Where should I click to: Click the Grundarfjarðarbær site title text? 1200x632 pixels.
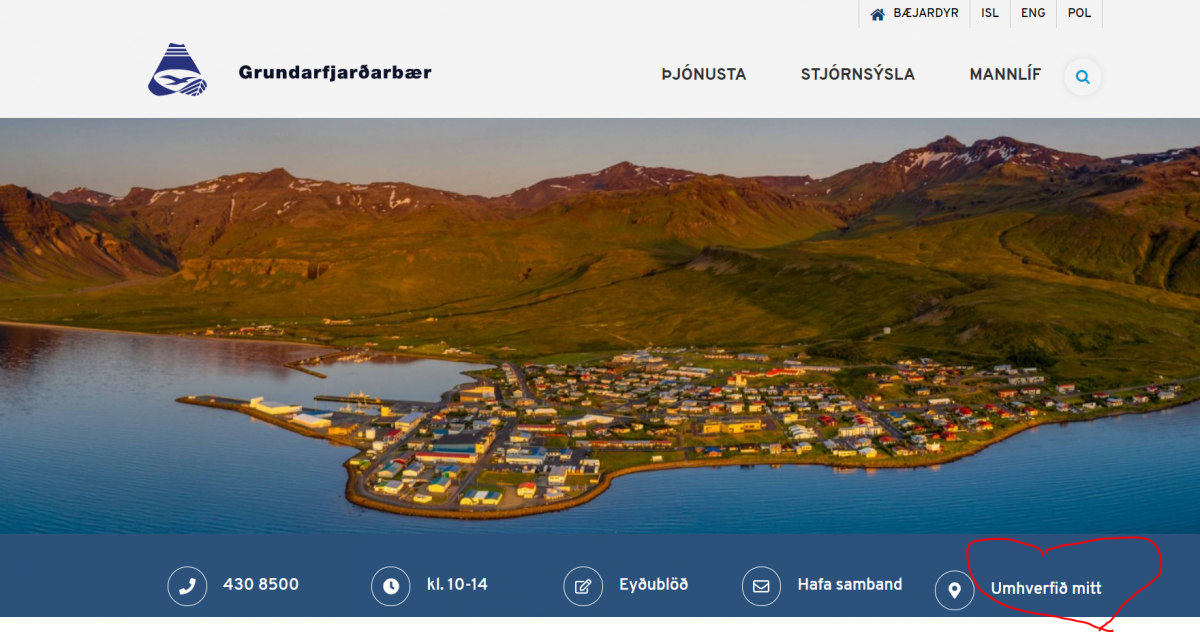[335, 72]
